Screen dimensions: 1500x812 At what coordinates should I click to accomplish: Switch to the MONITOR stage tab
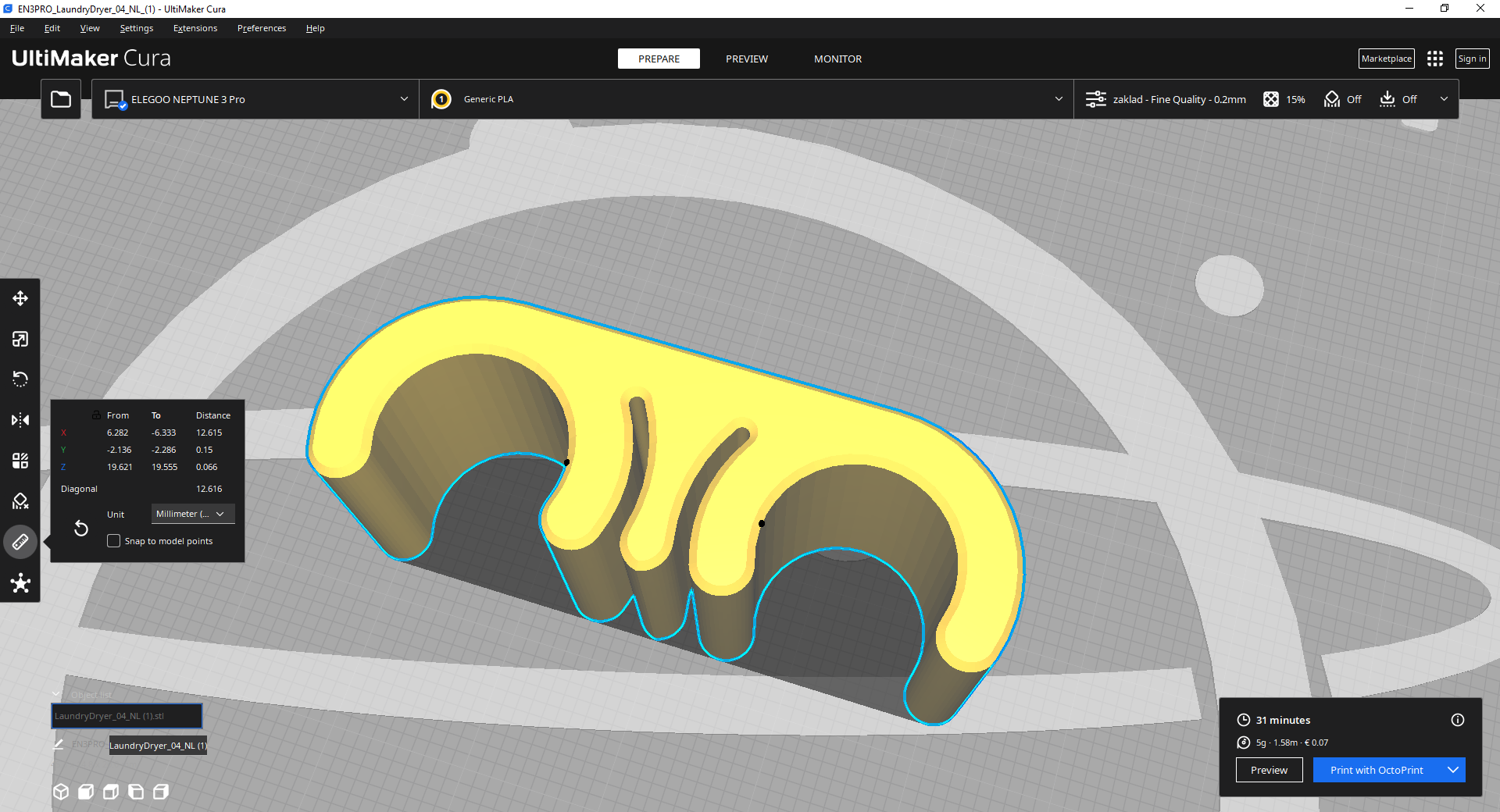(x=837, y=59)
